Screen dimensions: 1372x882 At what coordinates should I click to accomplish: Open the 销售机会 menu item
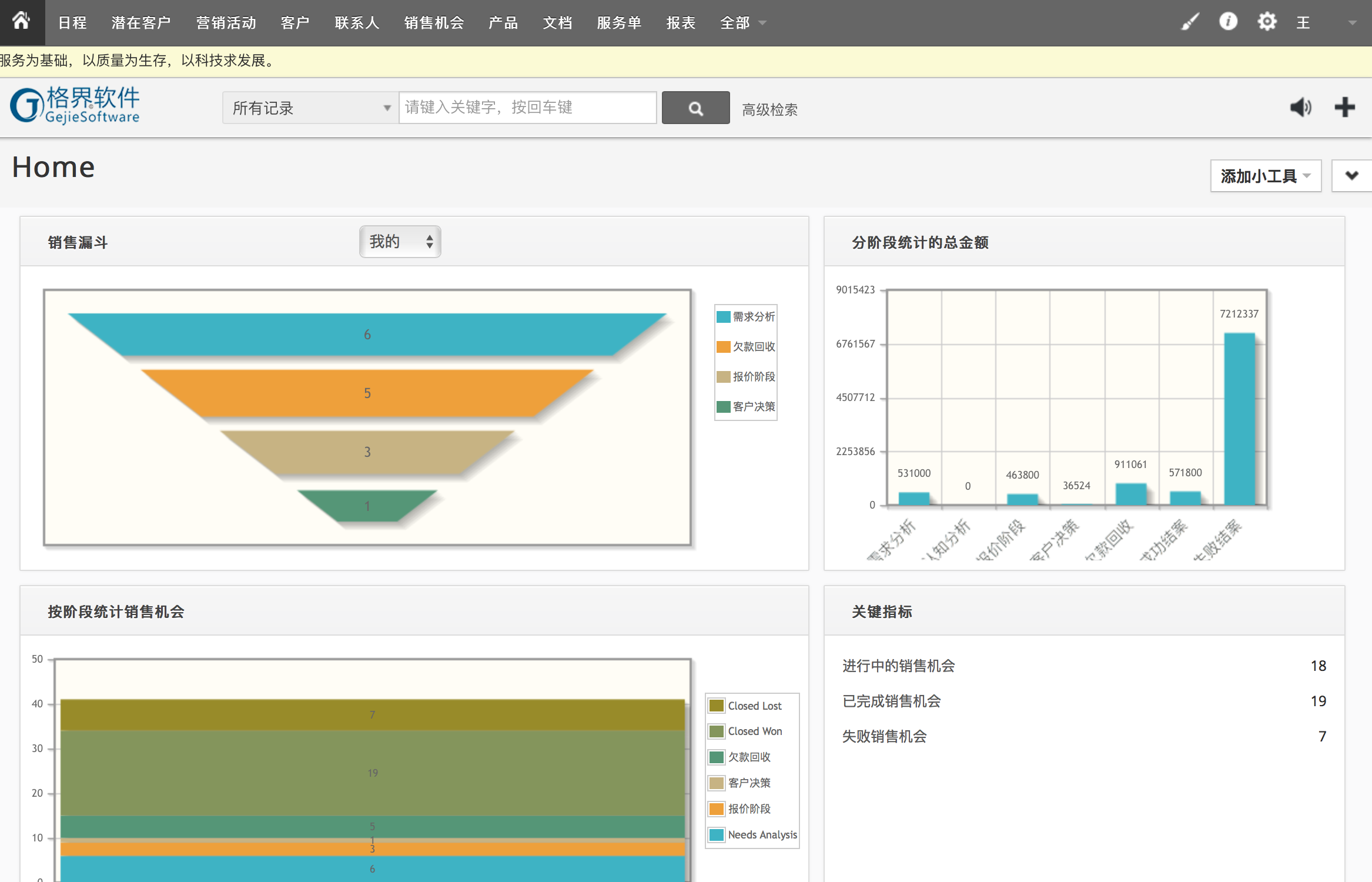[434, 23]
